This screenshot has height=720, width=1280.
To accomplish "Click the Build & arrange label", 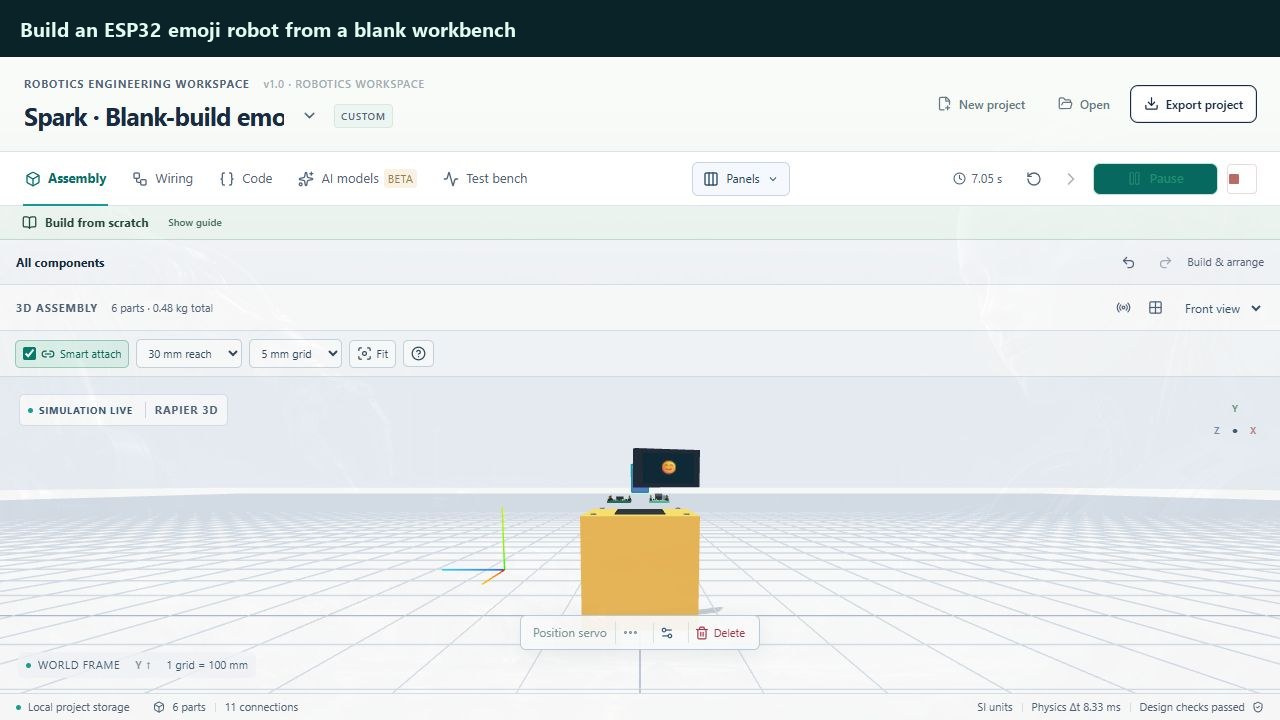I will coord(1225,262).
